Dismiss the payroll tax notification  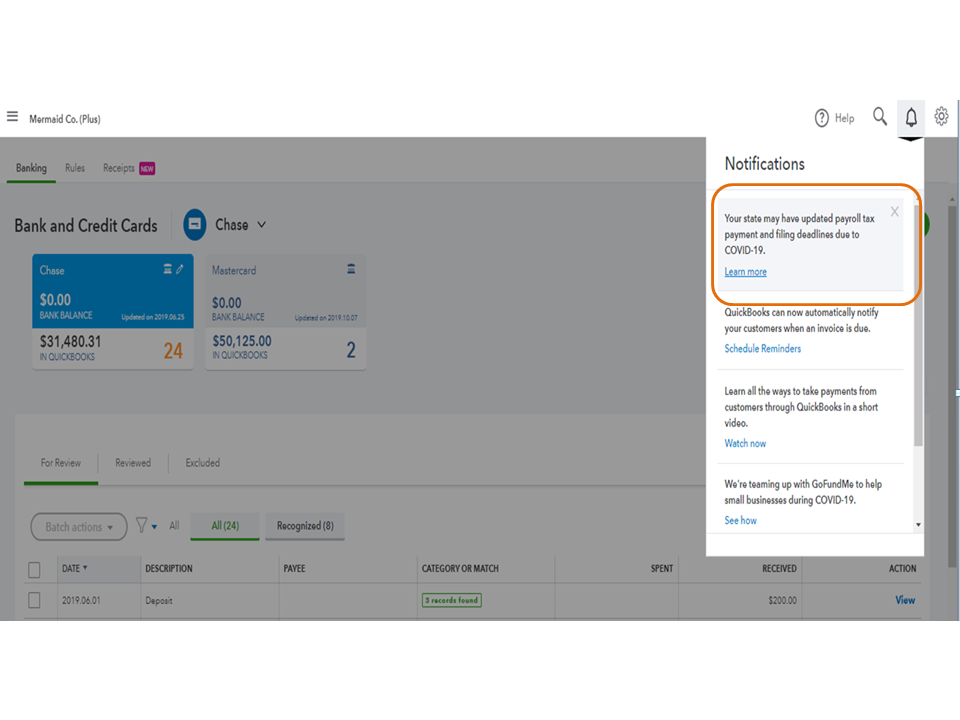coord(894,212)
